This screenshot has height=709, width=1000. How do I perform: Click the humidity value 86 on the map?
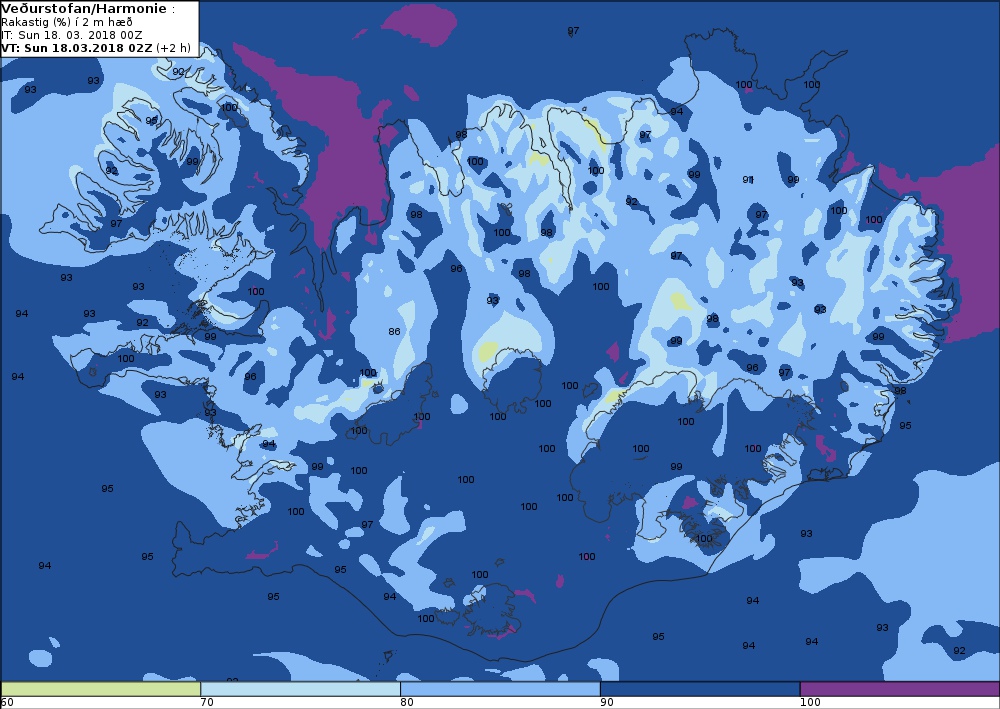[394, 332]
